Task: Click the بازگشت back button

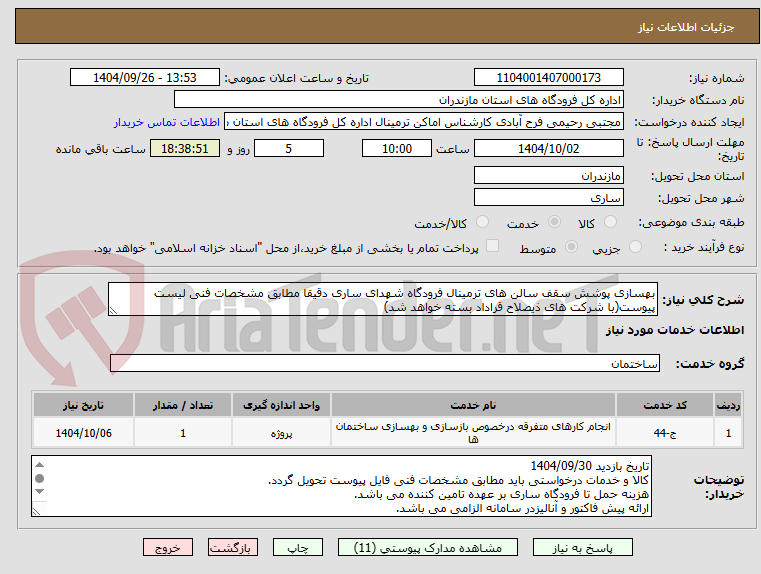Action: [x=232, y=547]
